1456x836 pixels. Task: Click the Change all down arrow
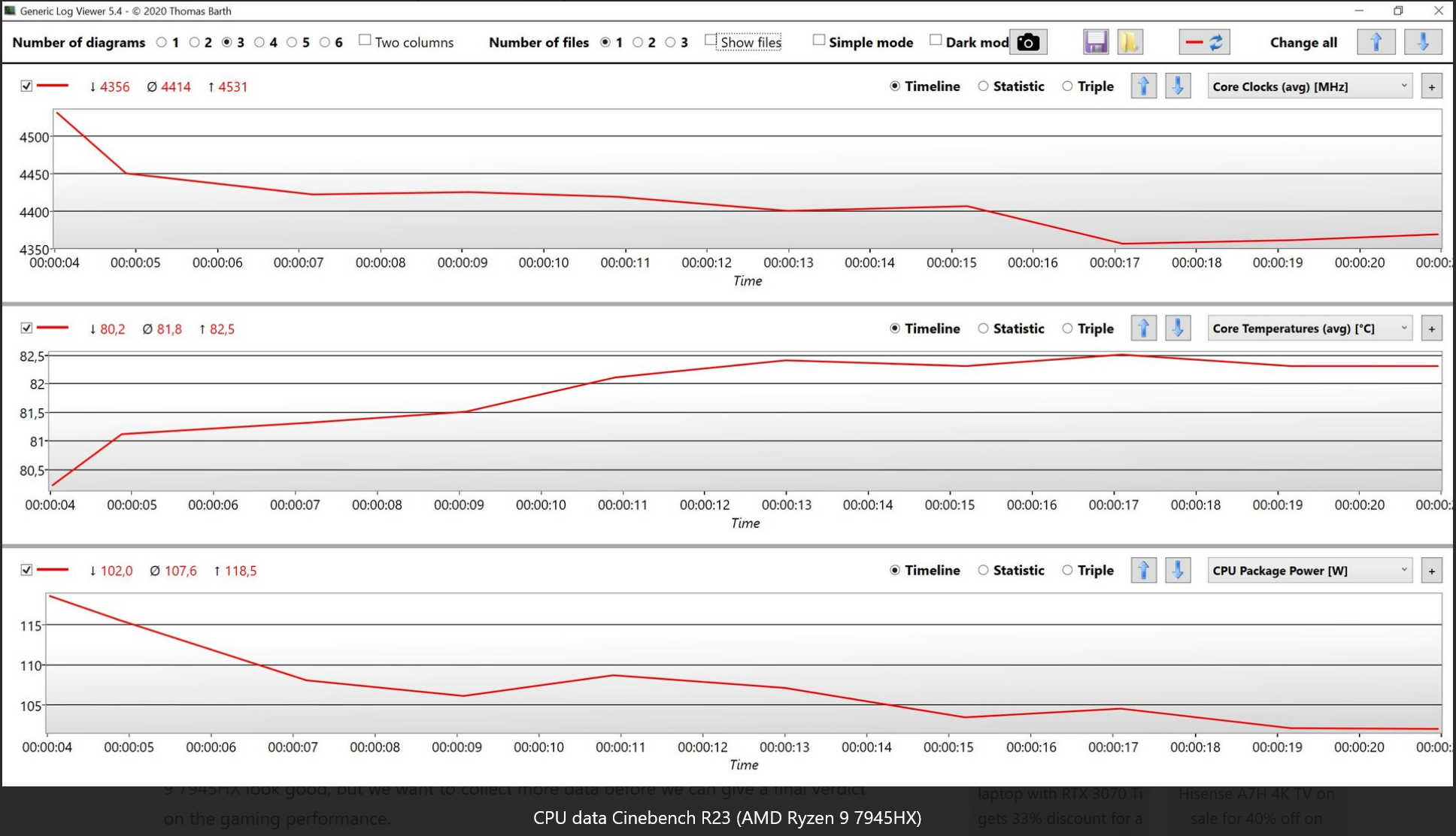pyautogui.click(x=1422, y=42)
